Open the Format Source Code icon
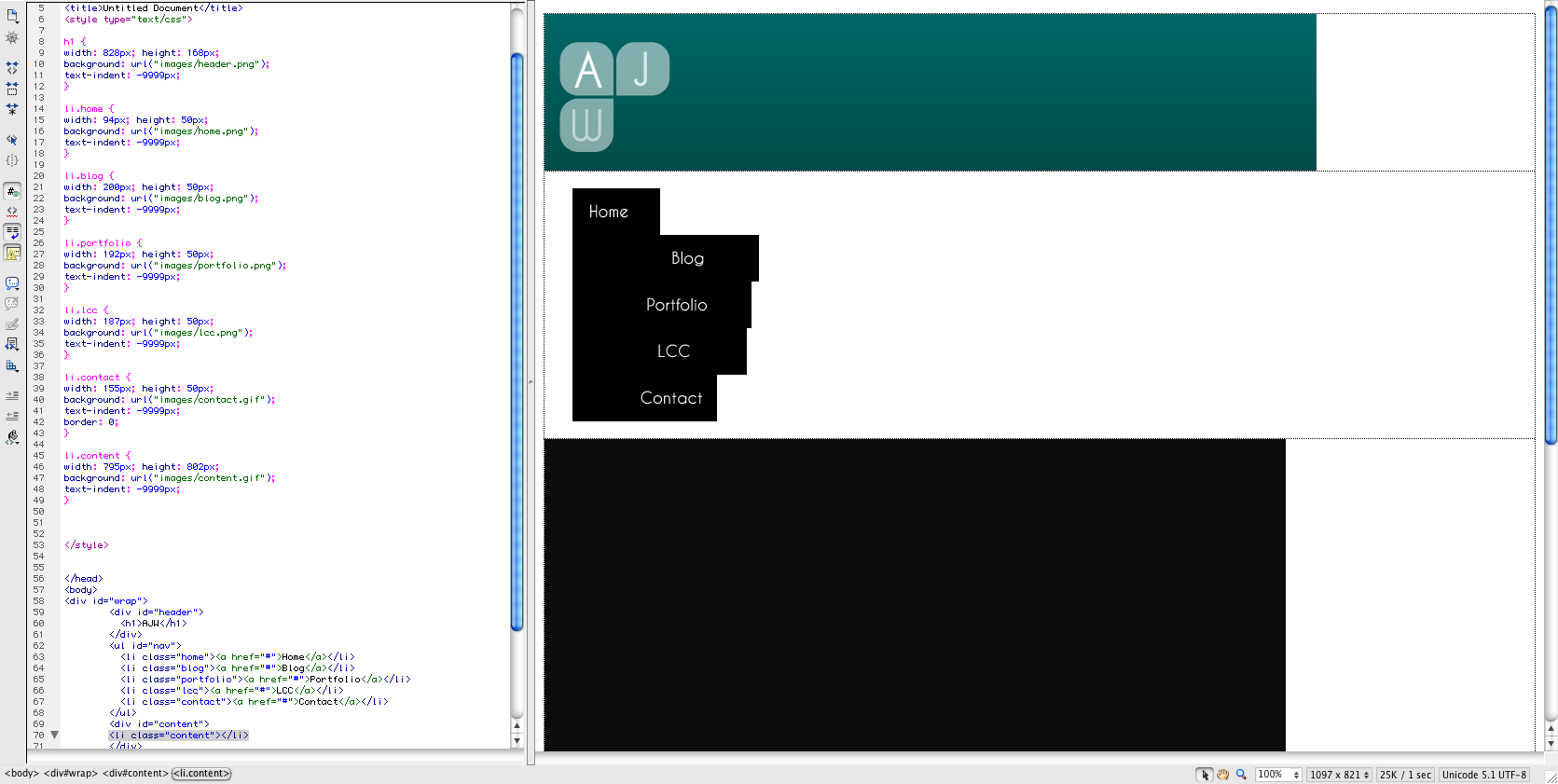The width and height of the screenshot is (1558, 784). point(12,437)
